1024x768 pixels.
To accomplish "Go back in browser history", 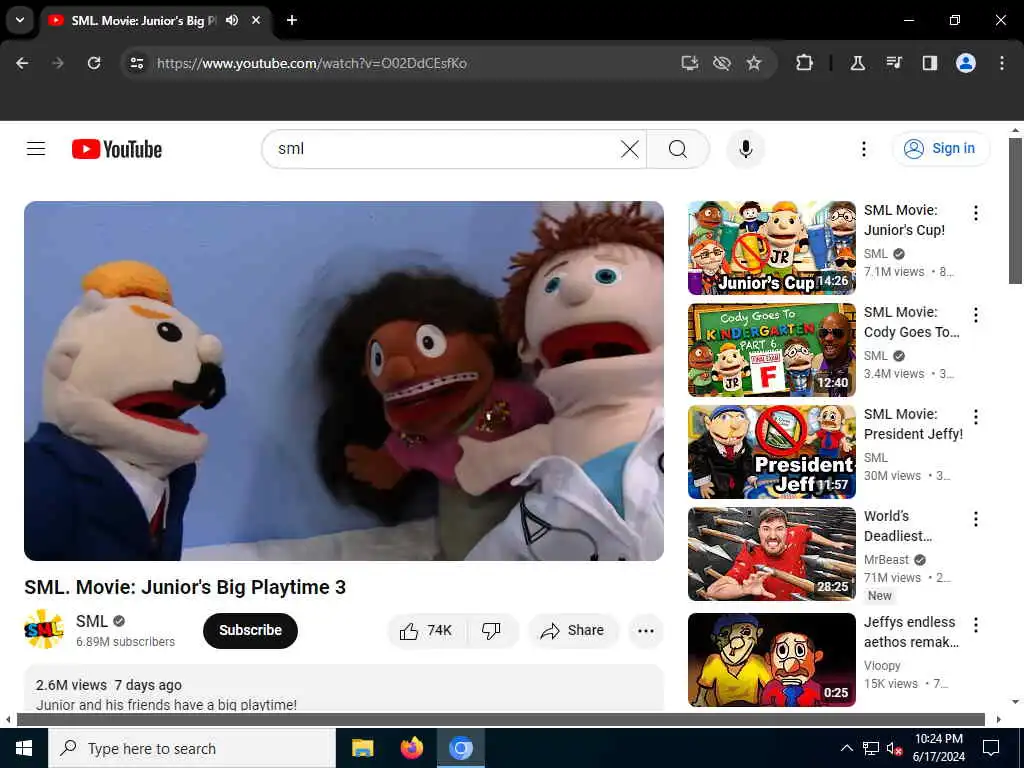I will (x=22, y=63).
